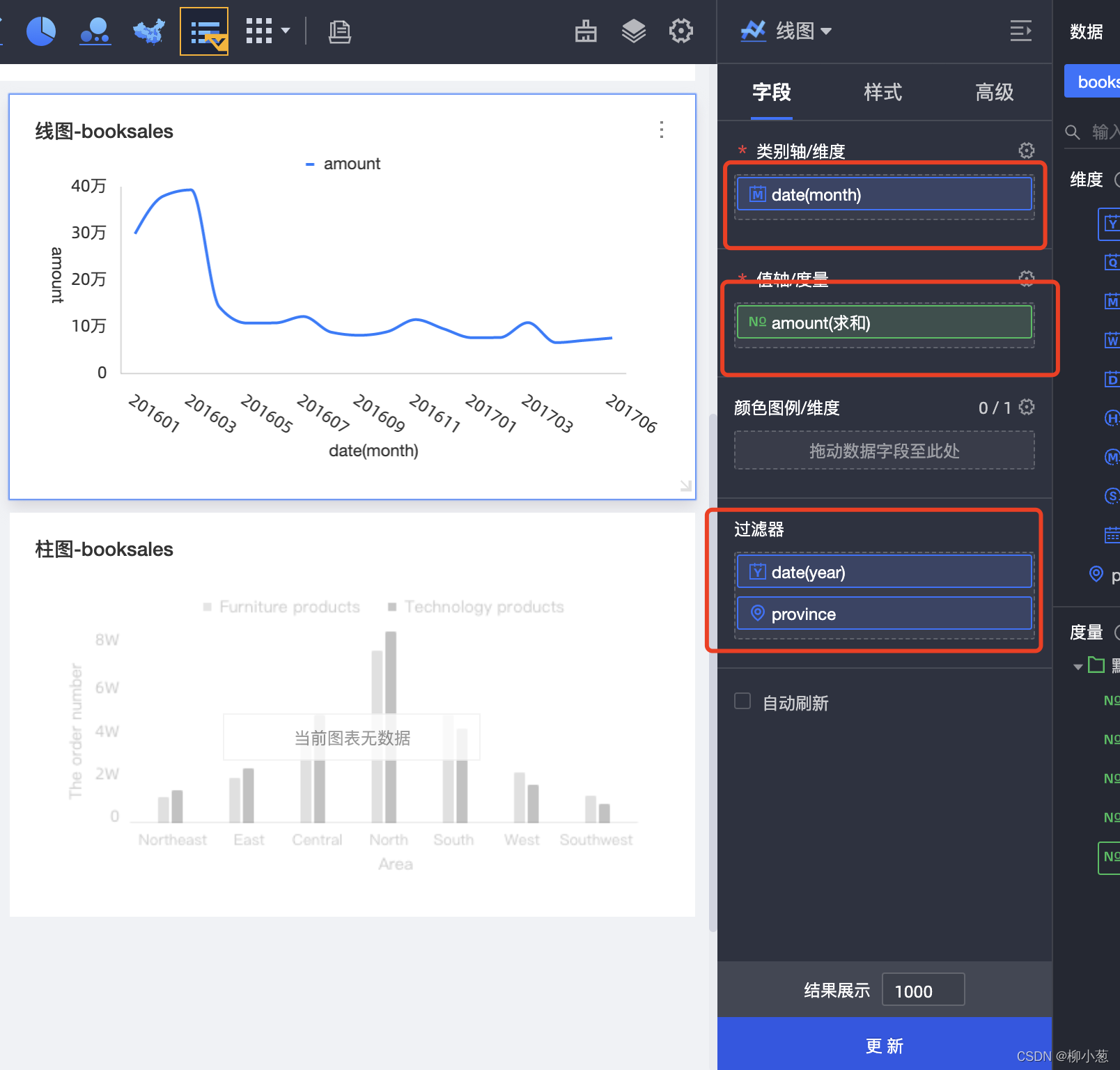Collapse the measures folder tree arrow
This screenshot has height=1070, width=1120.
pyautogui.click(x=1078, y=667)
